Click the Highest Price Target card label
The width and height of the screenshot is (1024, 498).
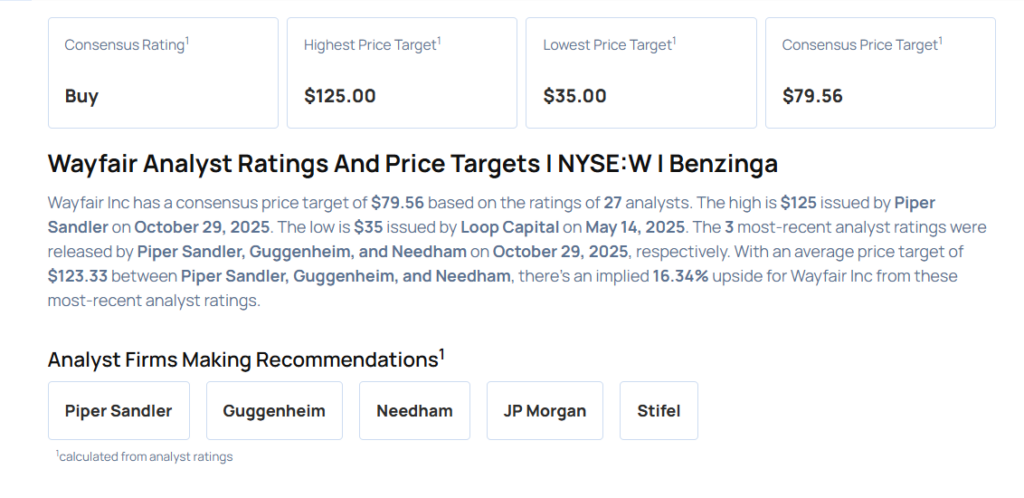[x=370, y=45]
